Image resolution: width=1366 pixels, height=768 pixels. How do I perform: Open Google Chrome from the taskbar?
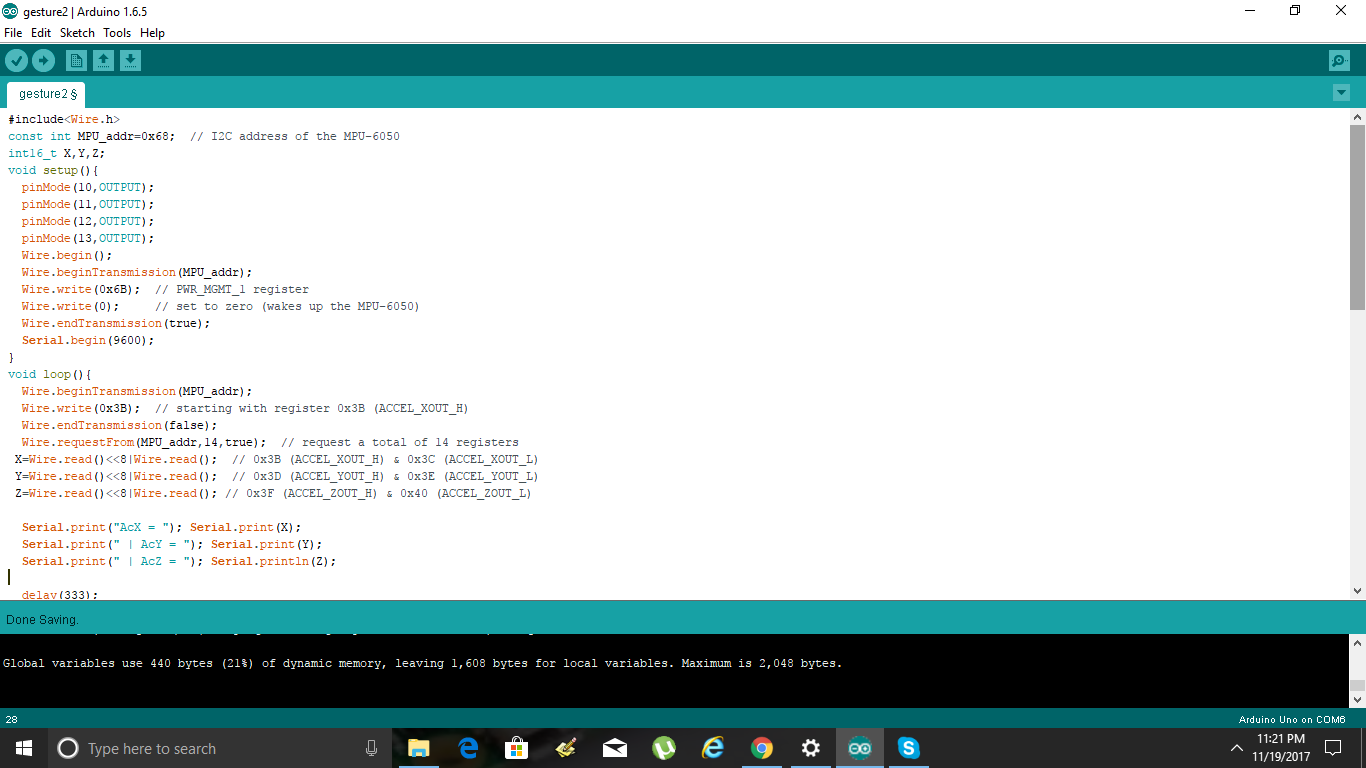pyautogui.click(x=761, y=747)
